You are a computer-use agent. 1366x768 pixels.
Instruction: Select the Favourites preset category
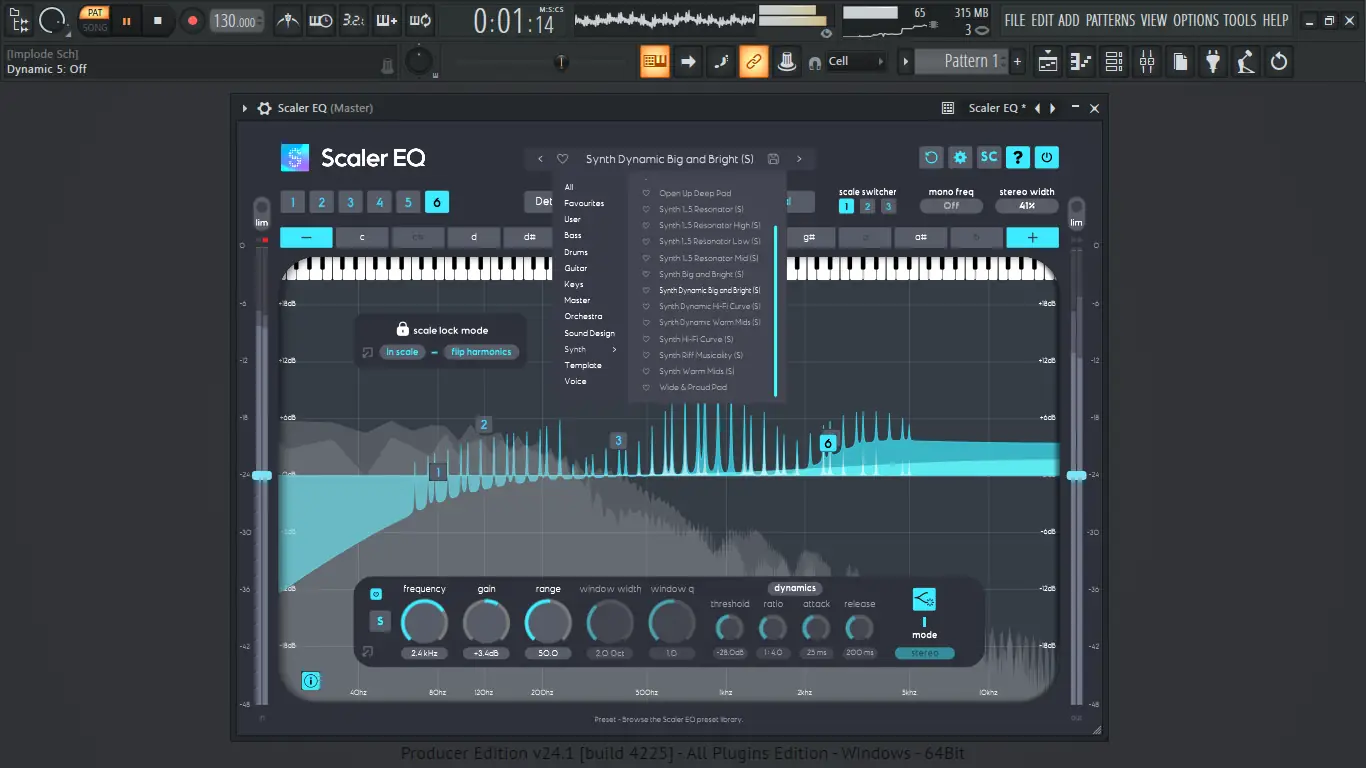click(x=584, y=203)
